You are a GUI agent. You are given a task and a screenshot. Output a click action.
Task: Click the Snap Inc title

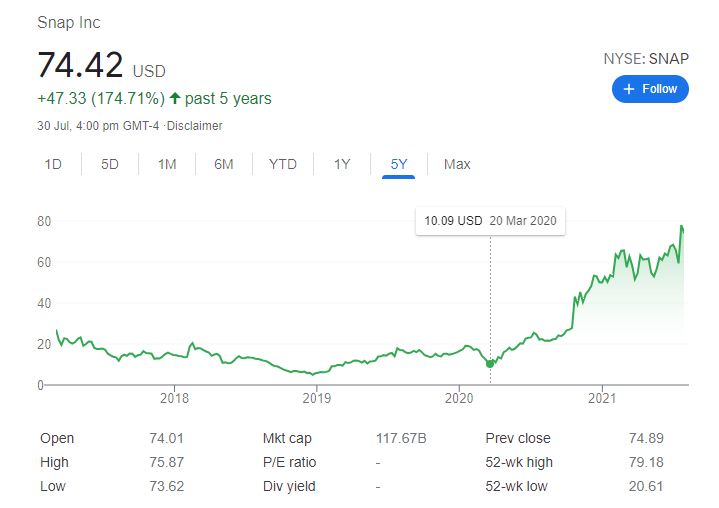click(69, 22)
